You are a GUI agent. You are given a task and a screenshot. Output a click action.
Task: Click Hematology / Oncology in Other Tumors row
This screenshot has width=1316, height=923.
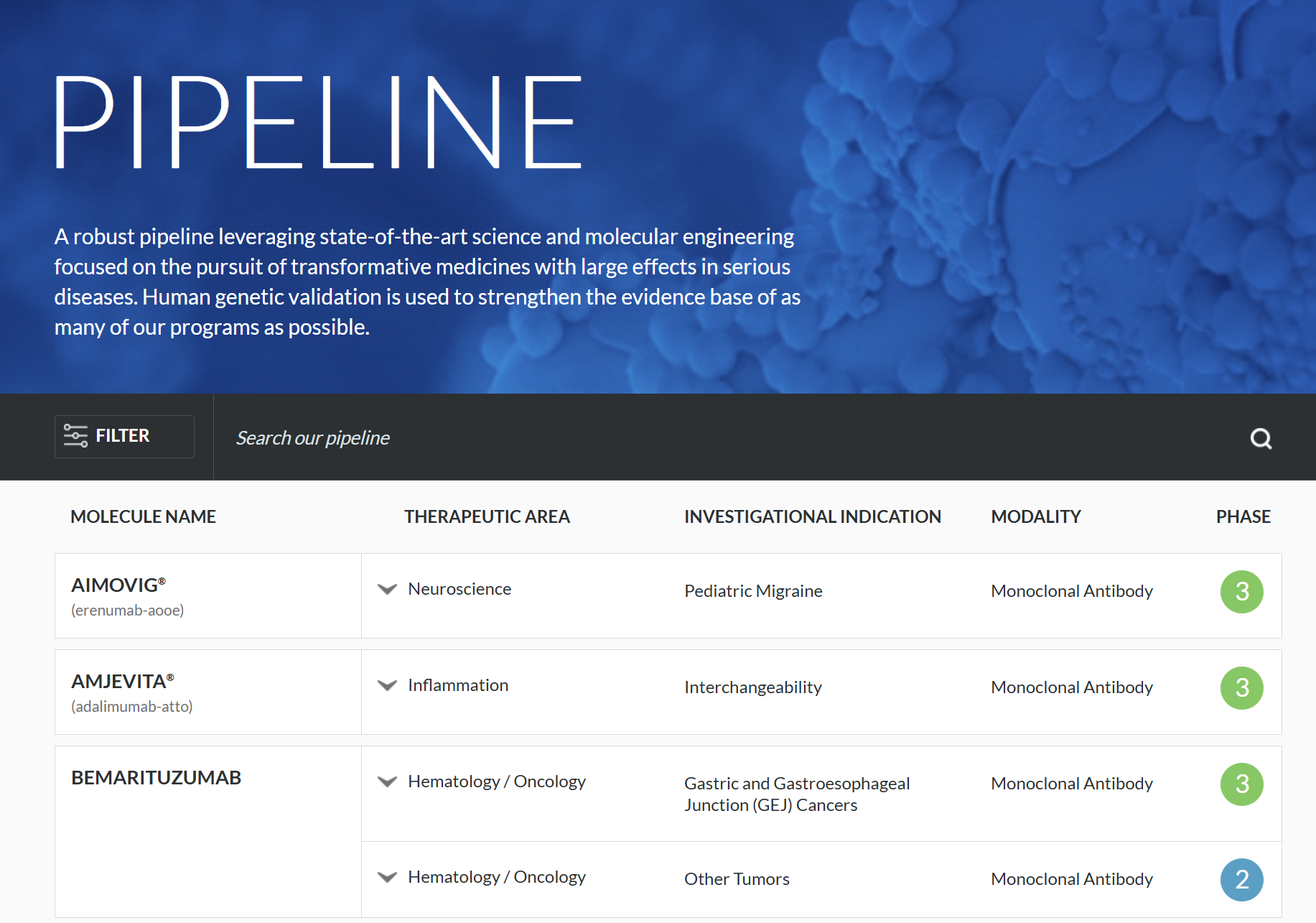[x=497, y=877]
